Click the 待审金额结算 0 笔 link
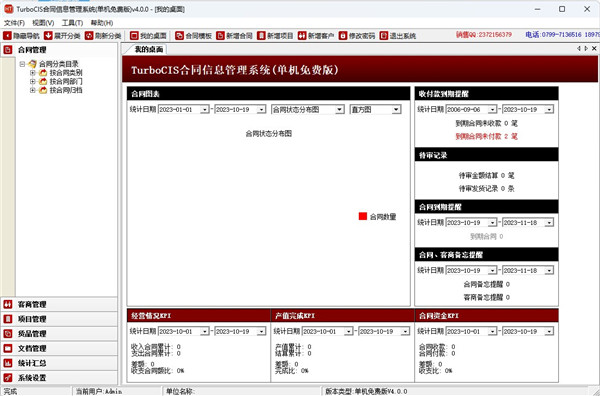The width and height of the screenshot is (600, 396). pyautogui.click(x=486, y=176)
